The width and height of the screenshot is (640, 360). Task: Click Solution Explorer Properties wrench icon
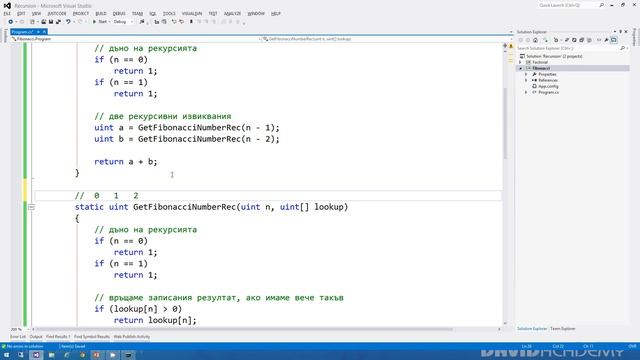(x=607, y=40)
